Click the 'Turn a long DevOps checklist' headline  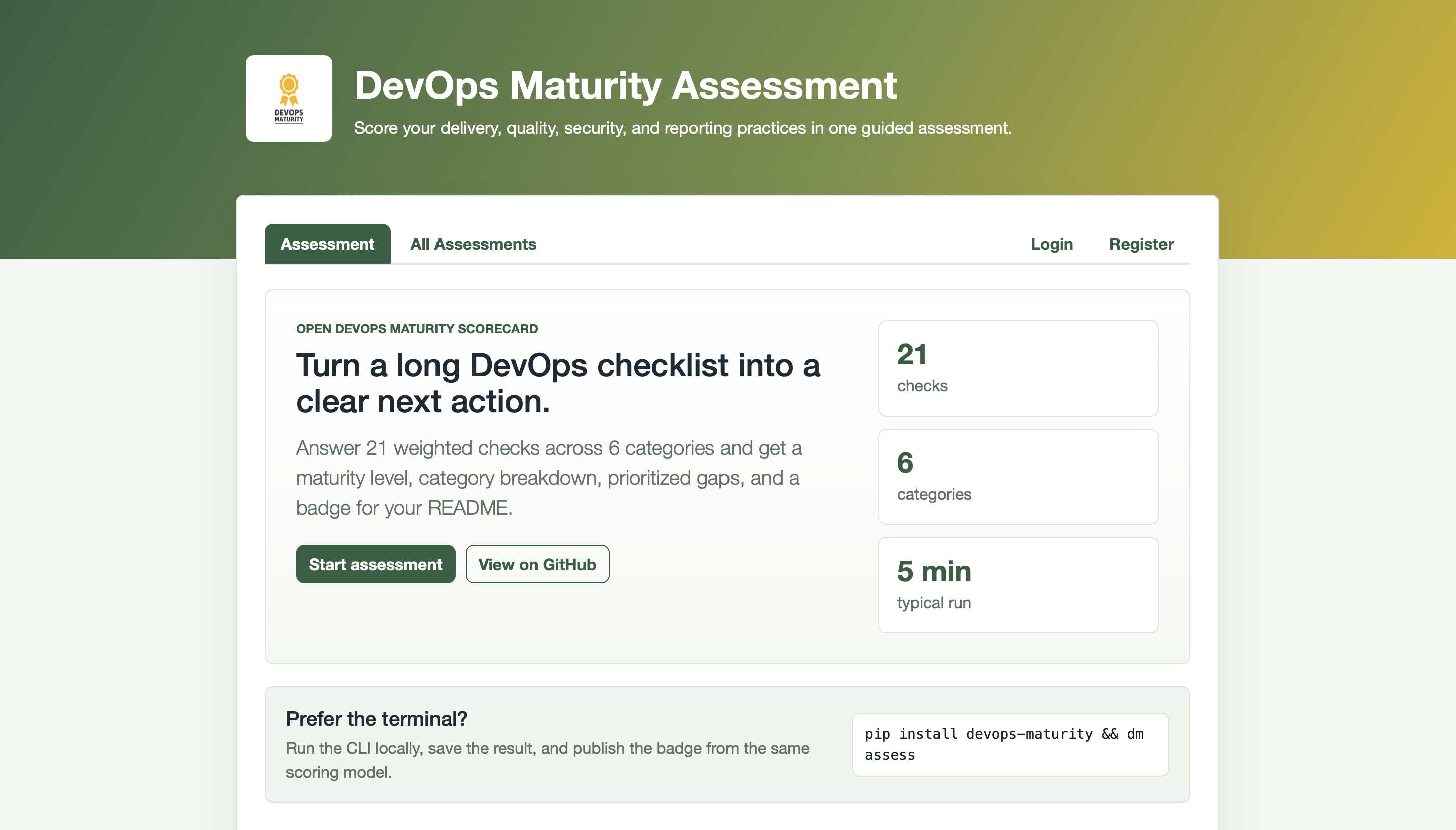558,384
